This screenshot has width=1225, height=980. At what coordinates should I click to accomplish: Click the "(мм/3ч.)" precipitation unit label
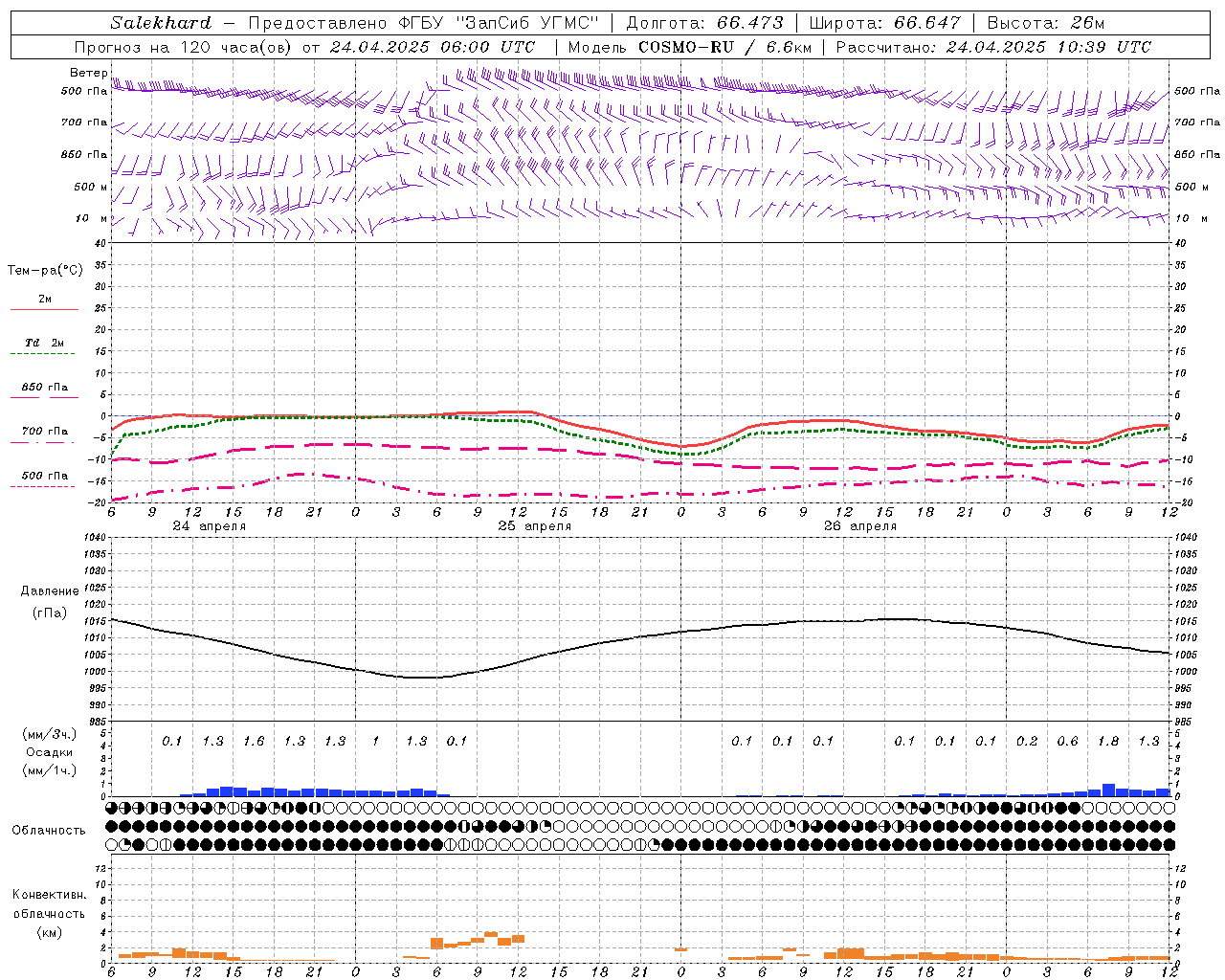[50, 734]
